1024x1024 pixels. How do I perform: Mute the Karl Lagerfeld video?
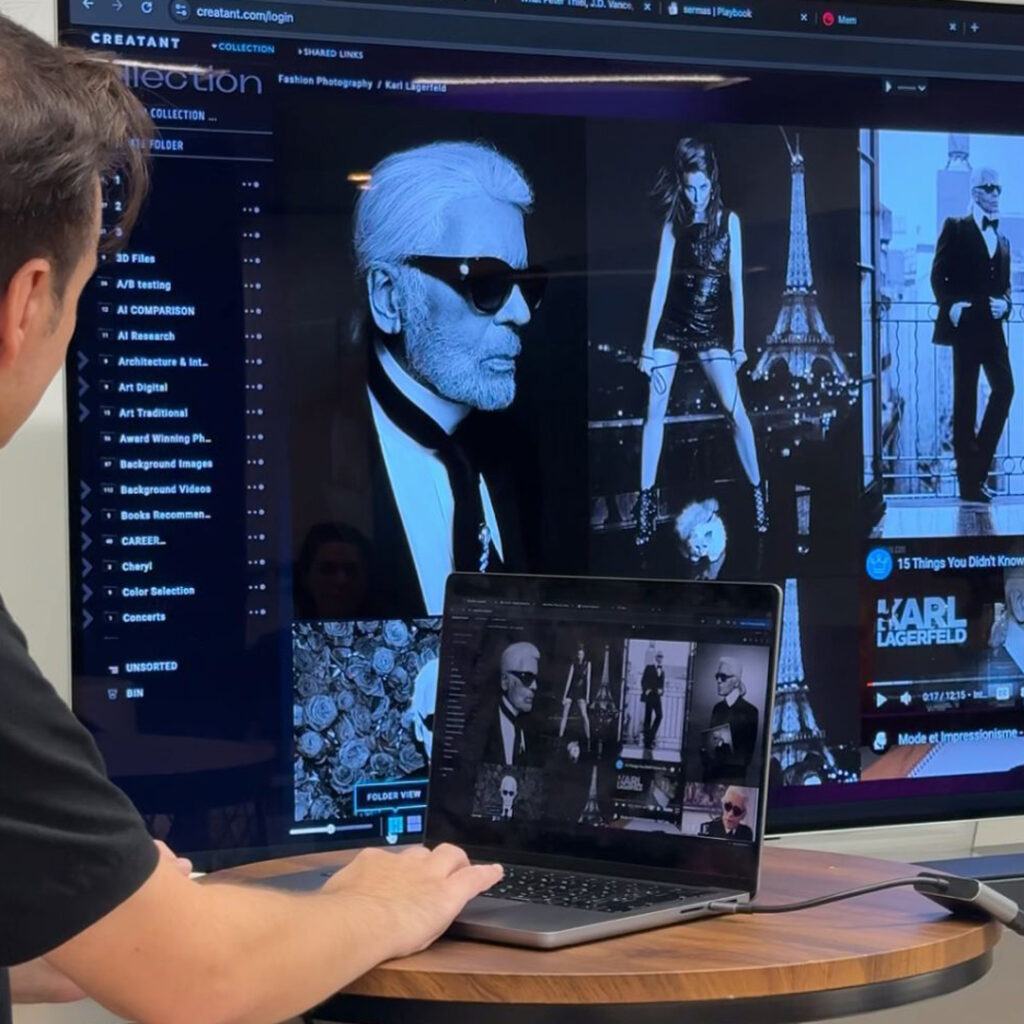[x=906, y=699]
